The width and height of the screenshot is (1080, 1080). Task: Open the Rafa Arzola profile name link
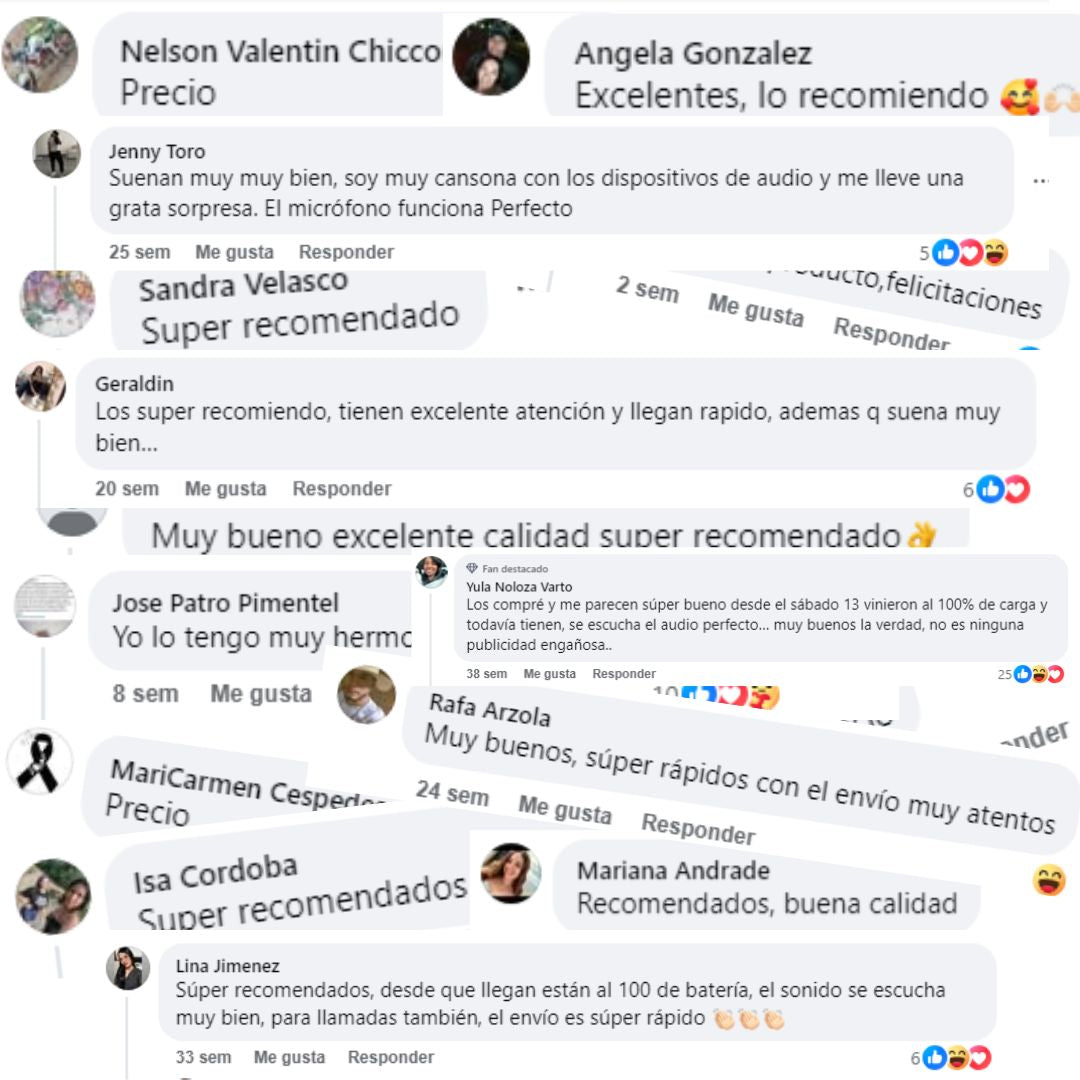490,711
